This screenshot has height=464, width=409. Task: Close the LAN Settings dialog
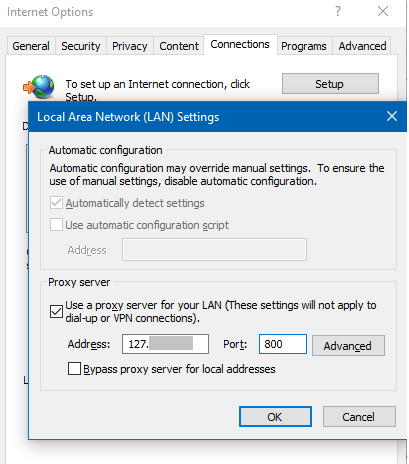coord(392,116)
